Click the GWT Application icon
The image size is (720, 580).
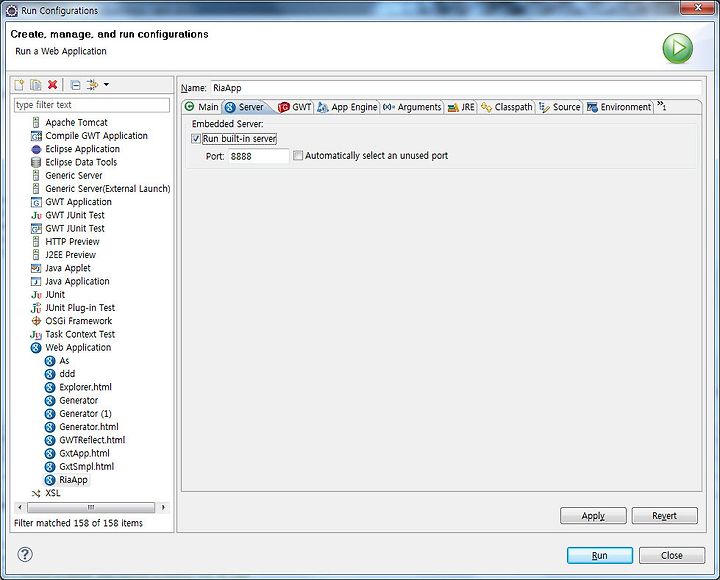pyautogui.click(x=36, y=202)
